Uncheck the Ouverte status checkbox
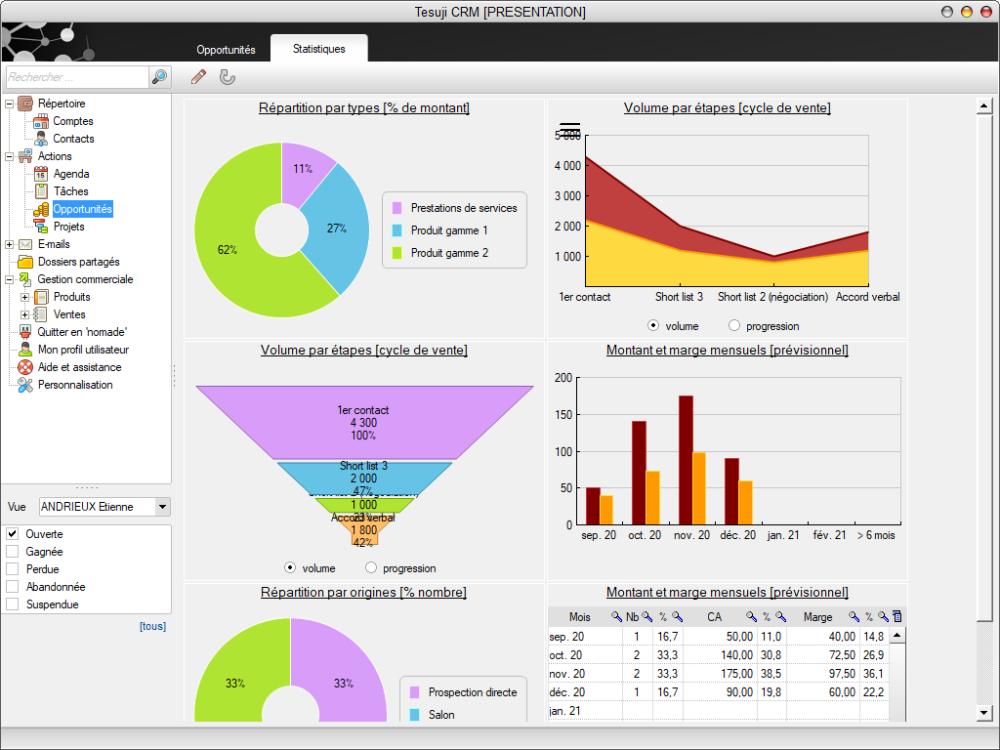The image size is (1000, 750). coord(13,534)
